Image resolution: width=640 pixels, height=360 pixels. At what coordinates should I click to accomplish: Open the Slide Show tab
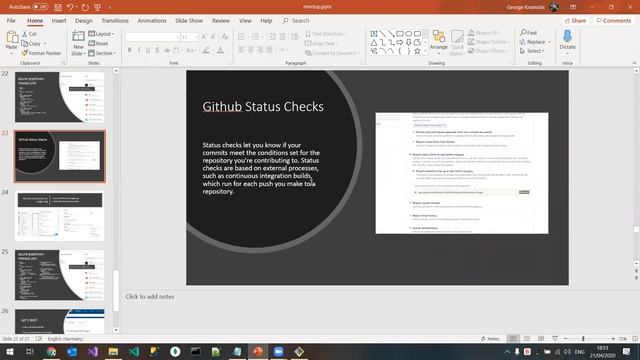pos(189,20)
